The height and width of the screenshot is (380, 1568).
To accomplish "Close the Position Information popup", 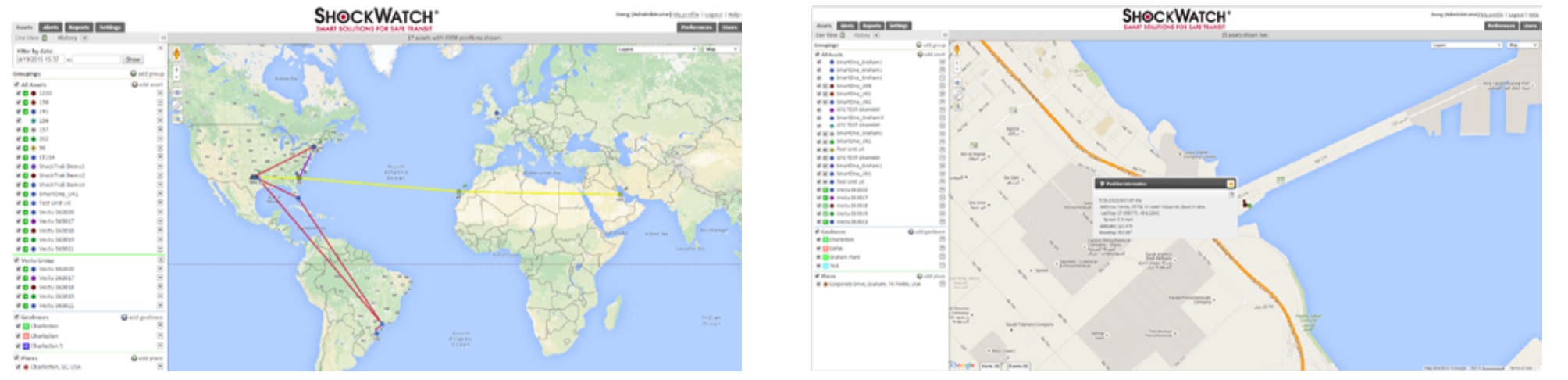I will pos(1231,184).
